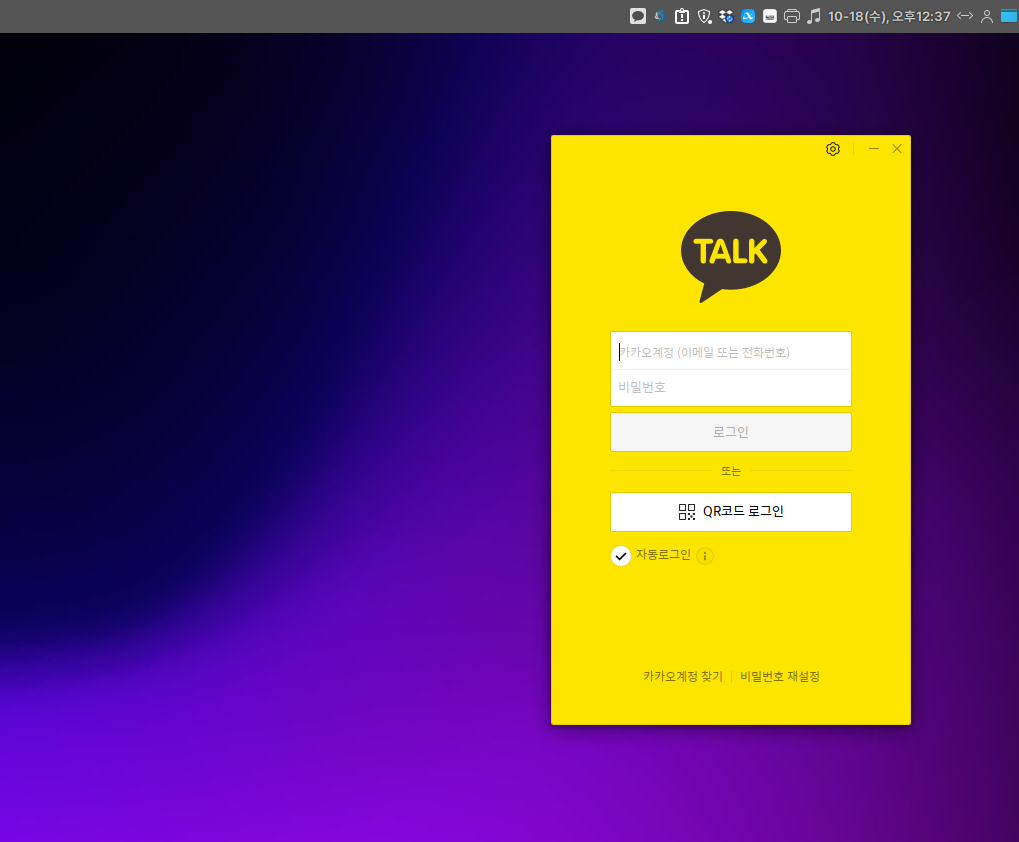Click the double-arrow icon in top bar
The width and height of the screenshot is (1019, 842).
(x=965, y=16)
